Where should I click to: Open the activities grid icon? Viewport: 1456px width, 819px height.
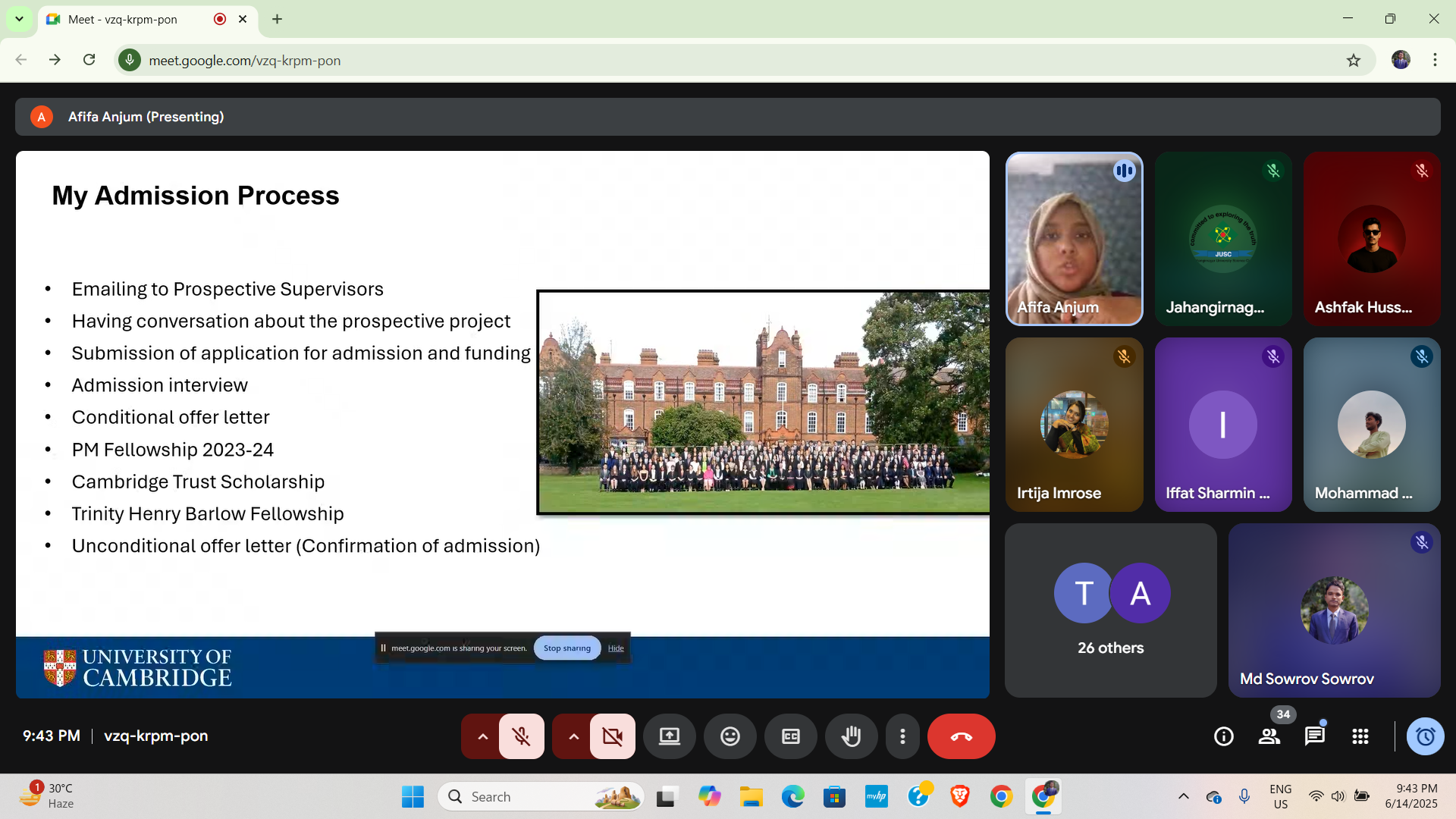coord(1360,736)
